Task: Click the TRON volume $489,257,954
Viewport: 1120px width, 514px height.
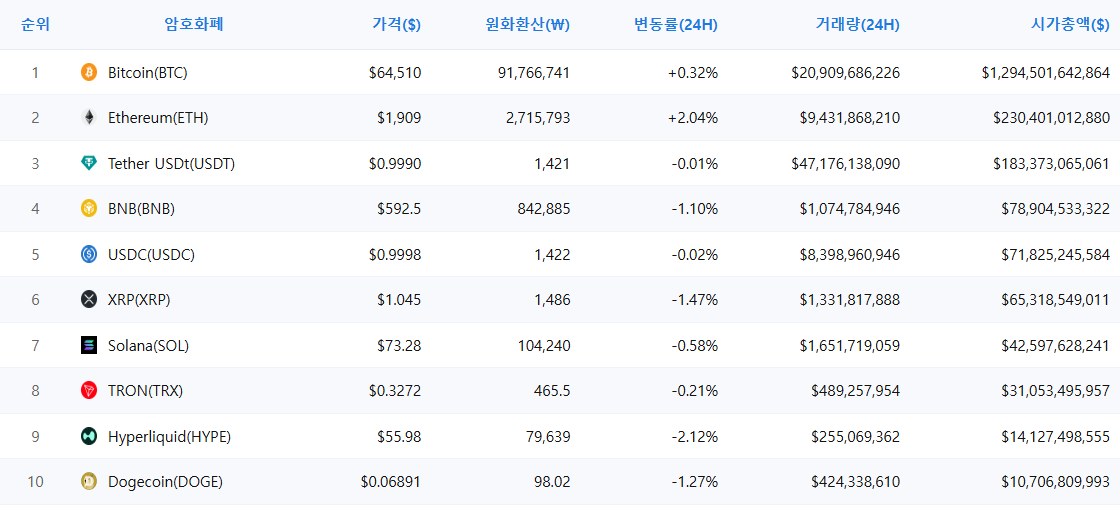Action: tap(856, 390)
